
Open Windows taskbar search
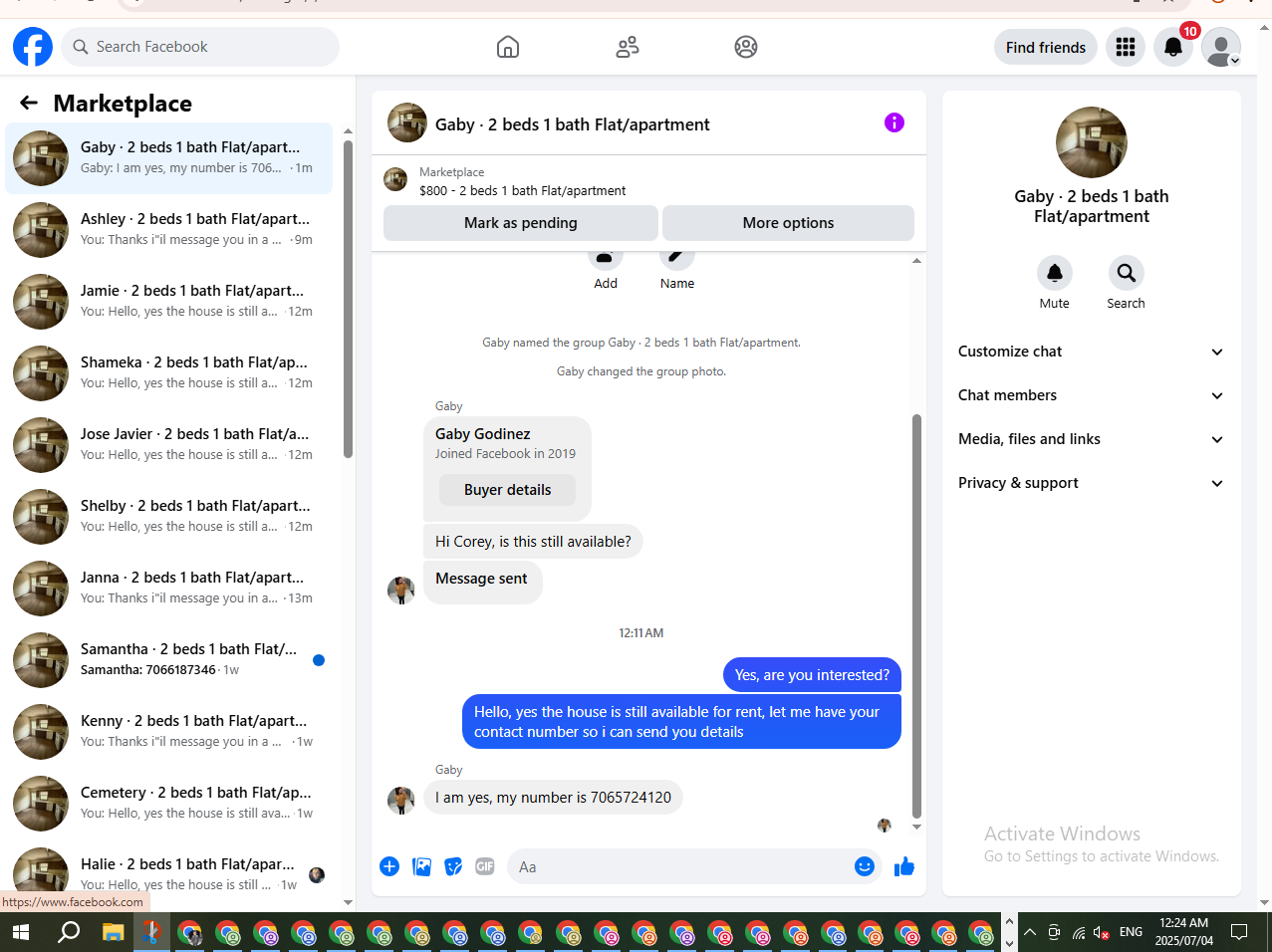[69, 933]
